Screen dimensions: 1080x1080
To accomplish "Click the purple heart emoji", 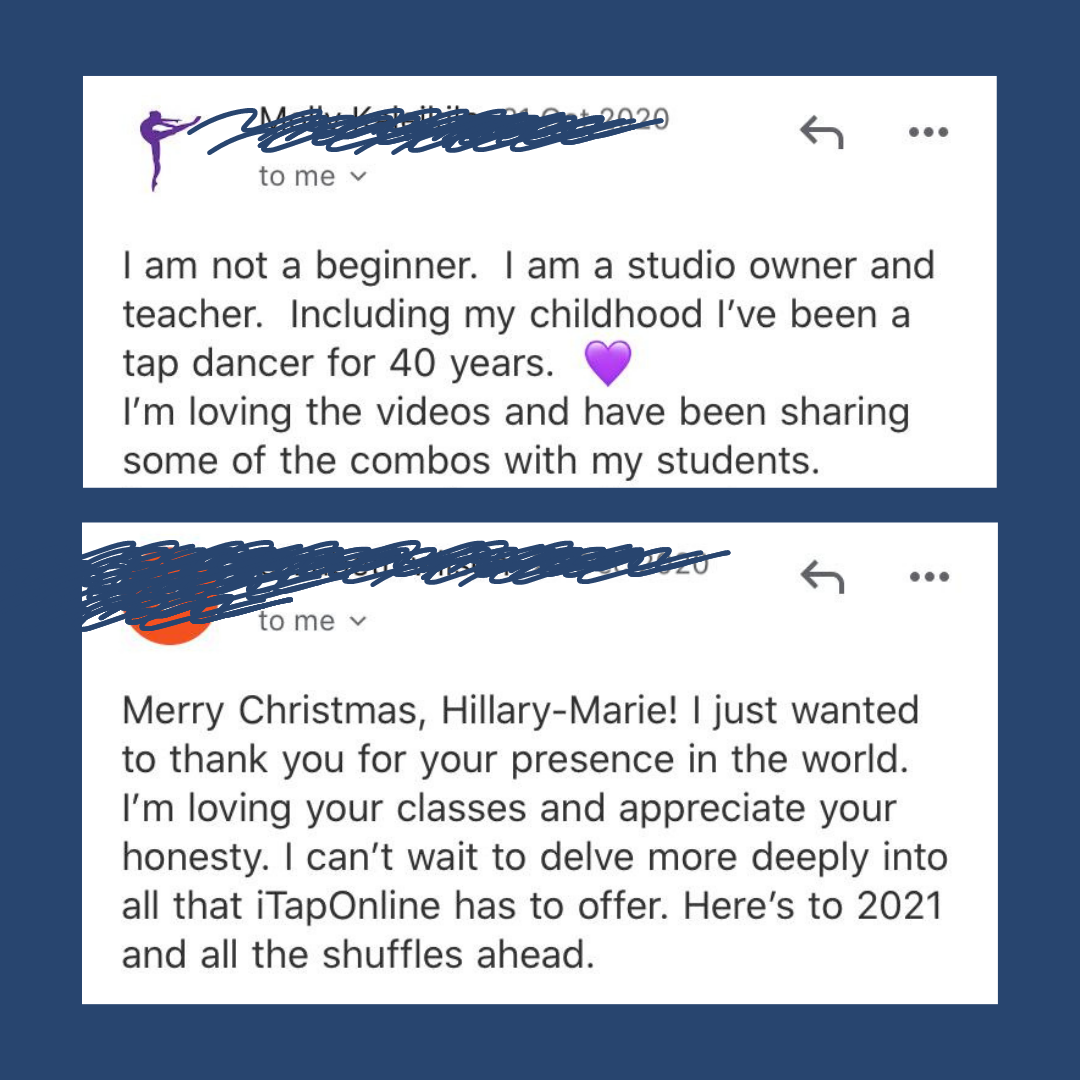I will [608, 363].
